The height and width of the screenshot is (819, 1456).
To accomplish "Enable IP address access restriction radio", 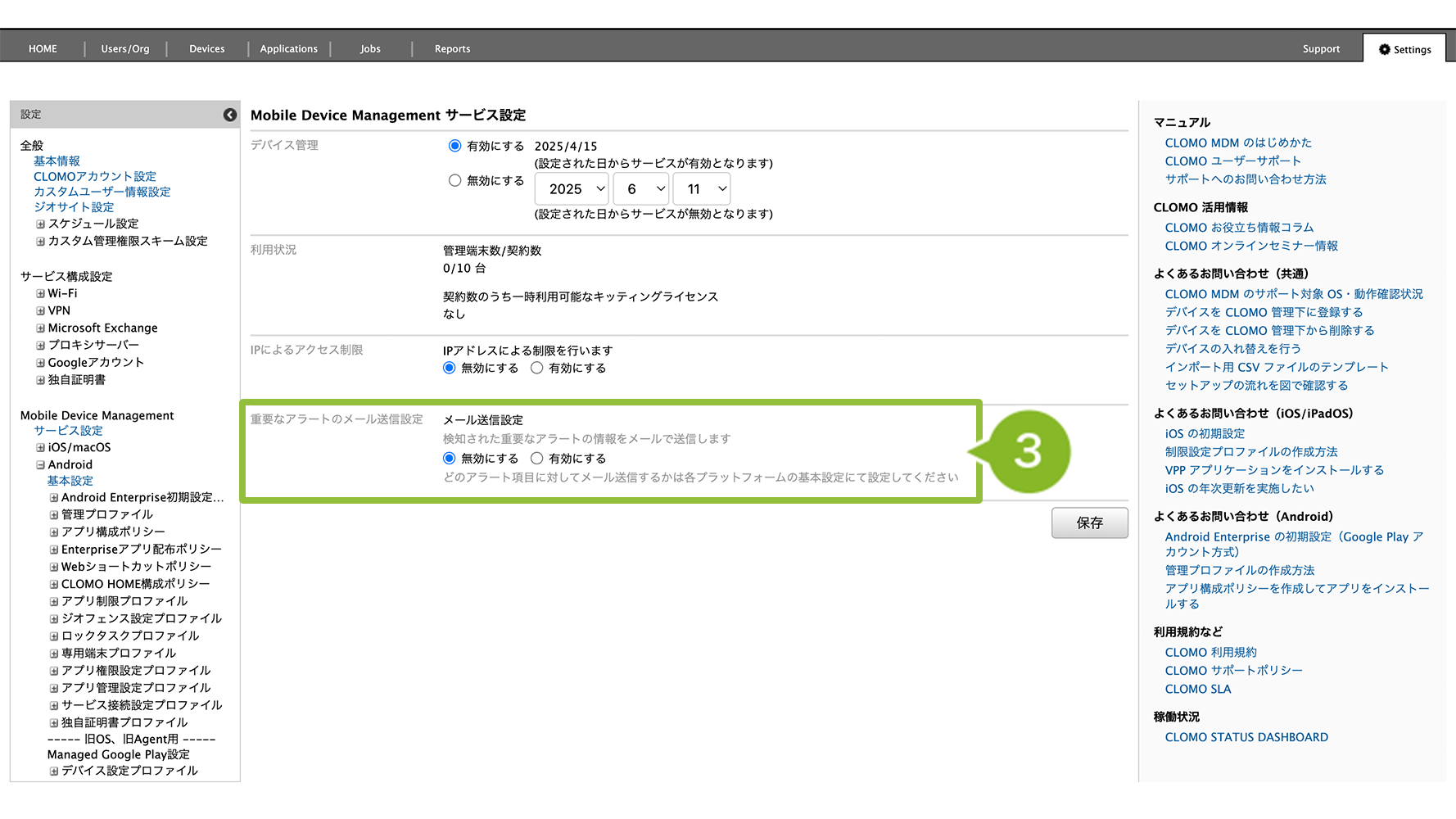I will pos(536,369).
